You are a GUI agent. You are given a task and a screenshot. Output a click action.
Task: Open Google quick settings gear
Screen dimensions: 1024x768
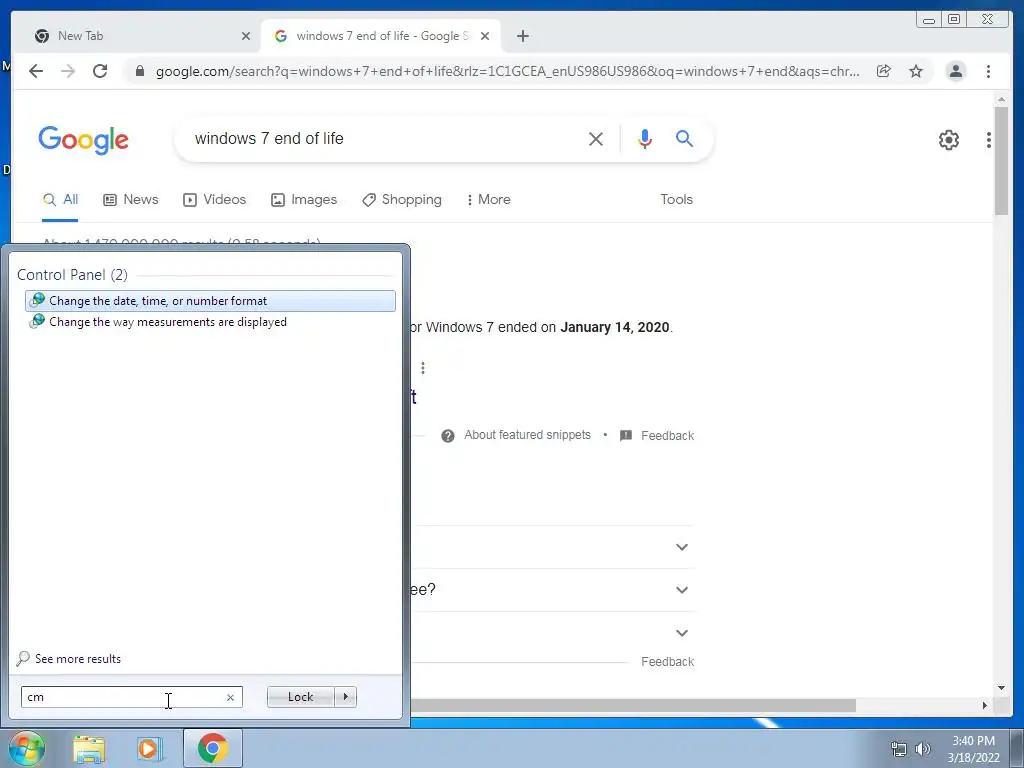click(x=948, y=140)
